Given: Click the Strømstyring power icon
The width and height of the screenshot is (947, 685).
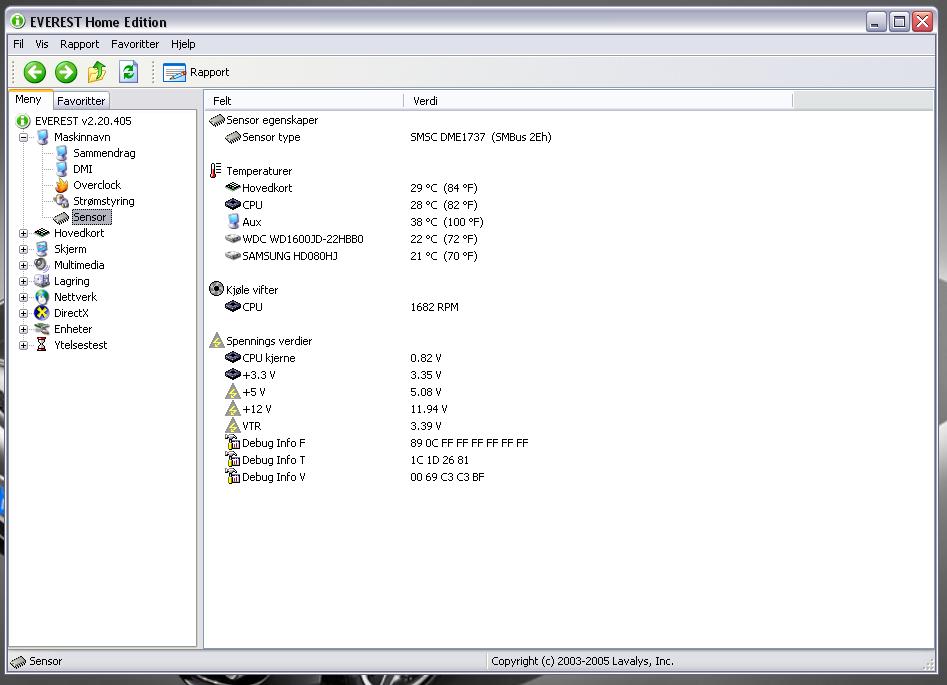Looking at the screenshot, I should point(61,201).
